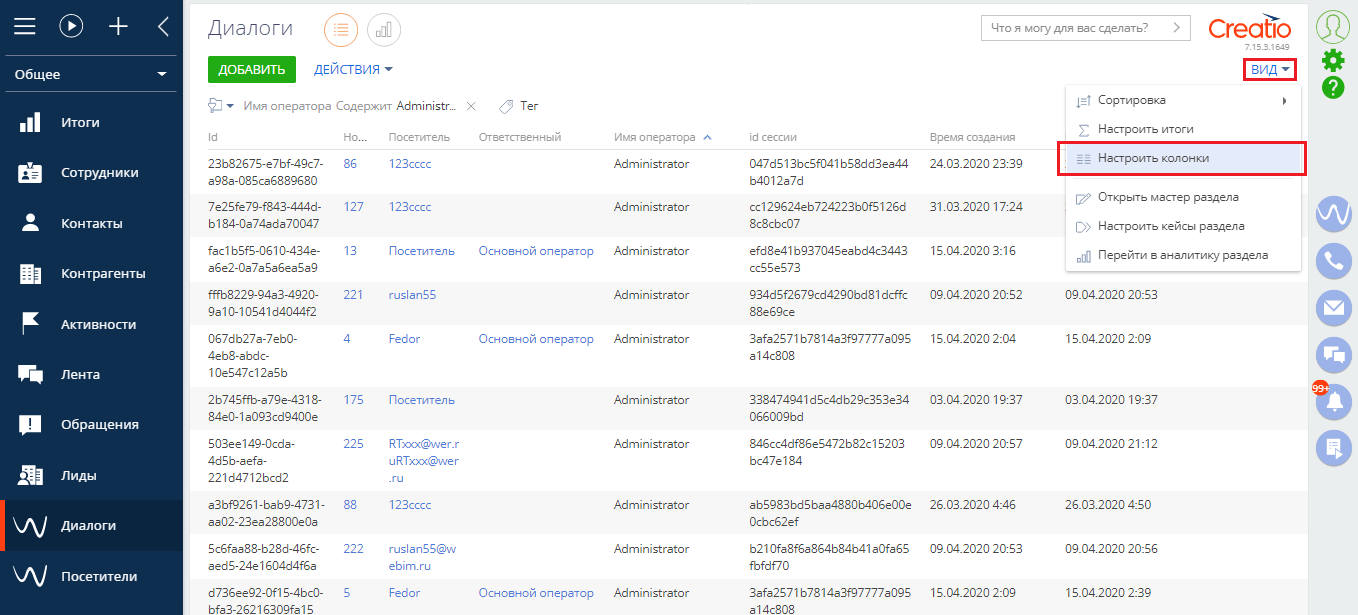This screenshot has height=615, width=1358.
Task: Open the Общее workspace dropdown
Action: click(90, 74)
